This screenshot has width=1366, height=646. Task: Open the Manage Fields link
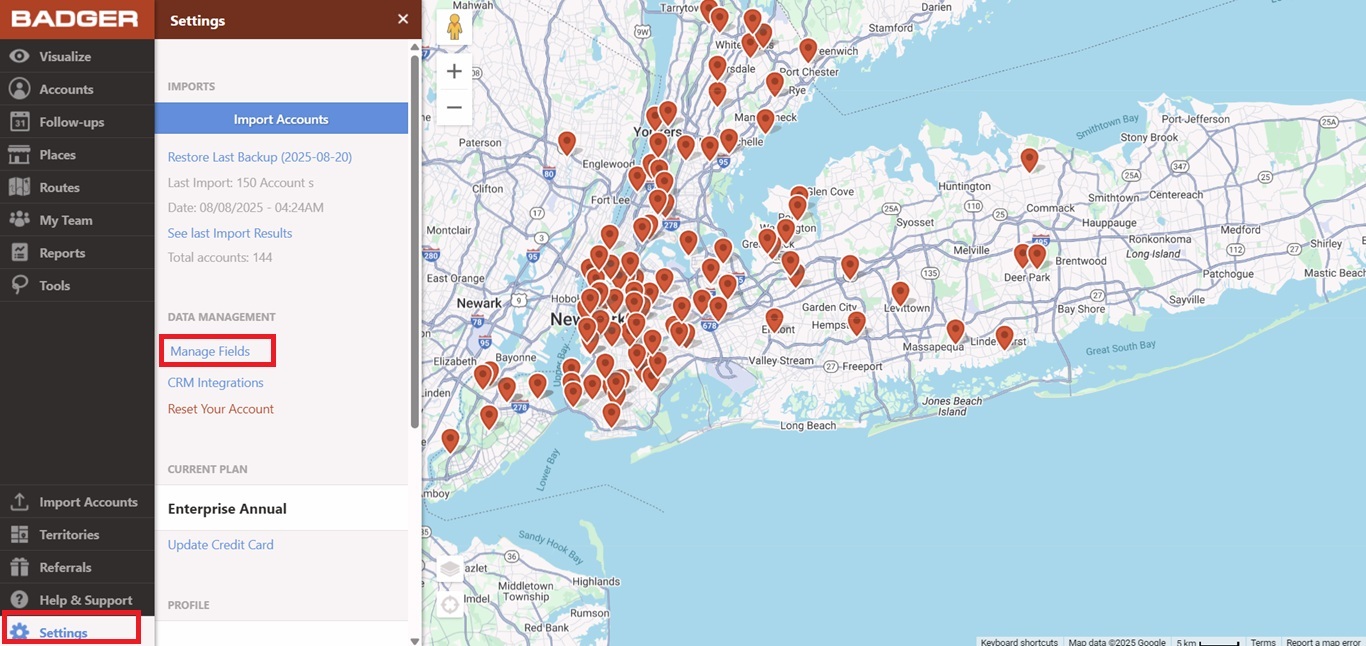(x=210, y=351)
